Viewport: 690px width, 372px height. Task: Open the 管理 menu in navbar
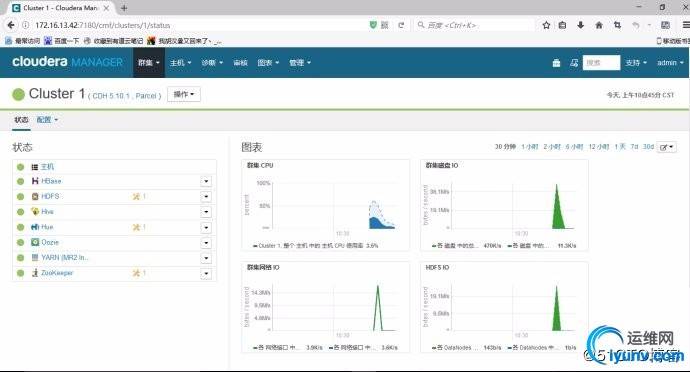pos(300,63)
